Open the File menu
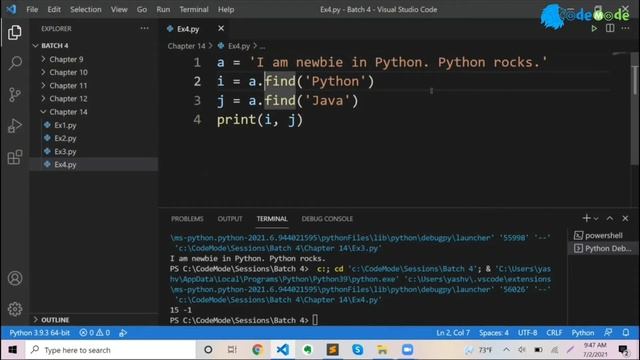The width and height of the screenshot is (640, 360). coord(32,9)
